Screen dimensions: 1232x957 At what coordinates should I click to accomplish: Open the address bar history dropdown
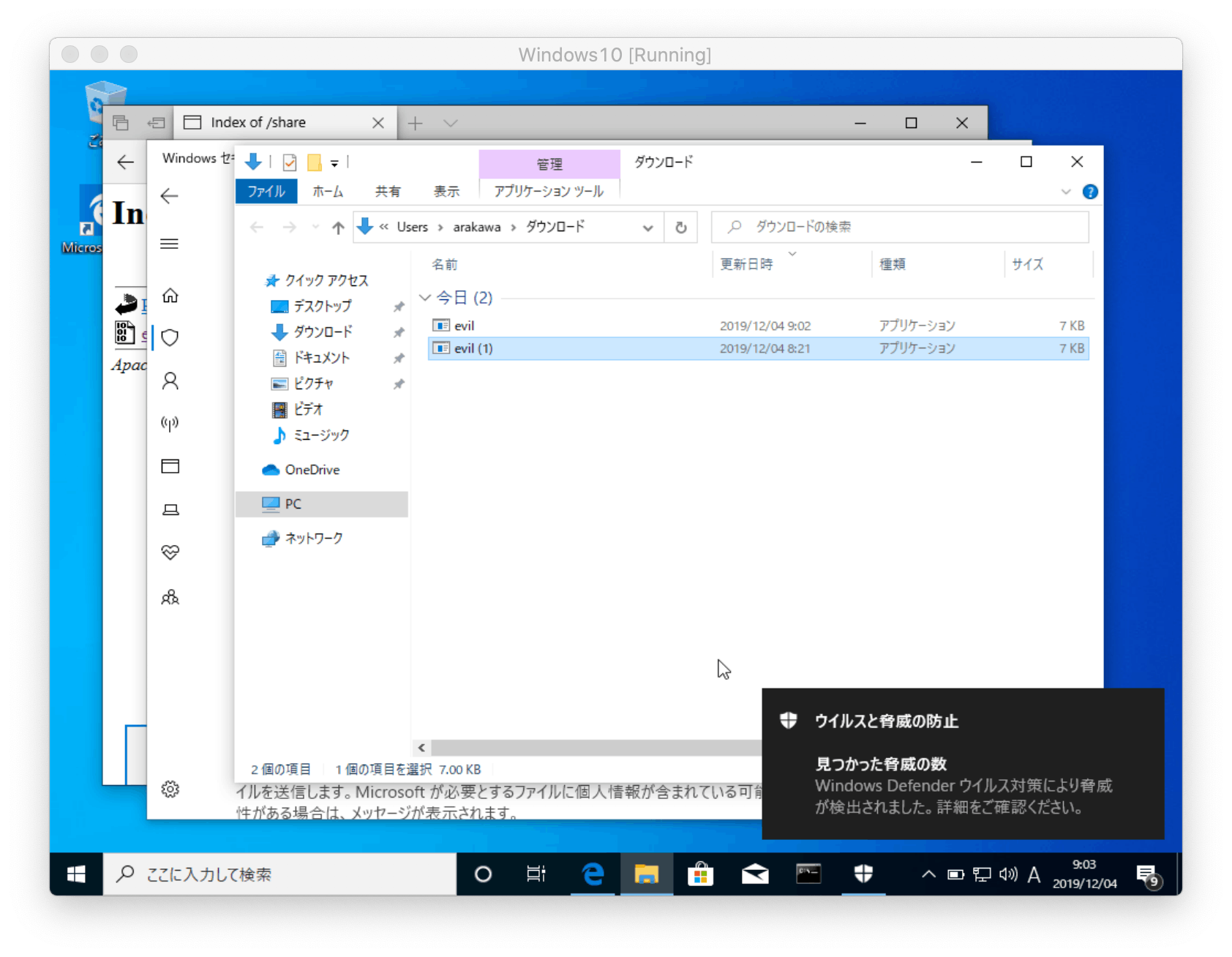[648, 227]
